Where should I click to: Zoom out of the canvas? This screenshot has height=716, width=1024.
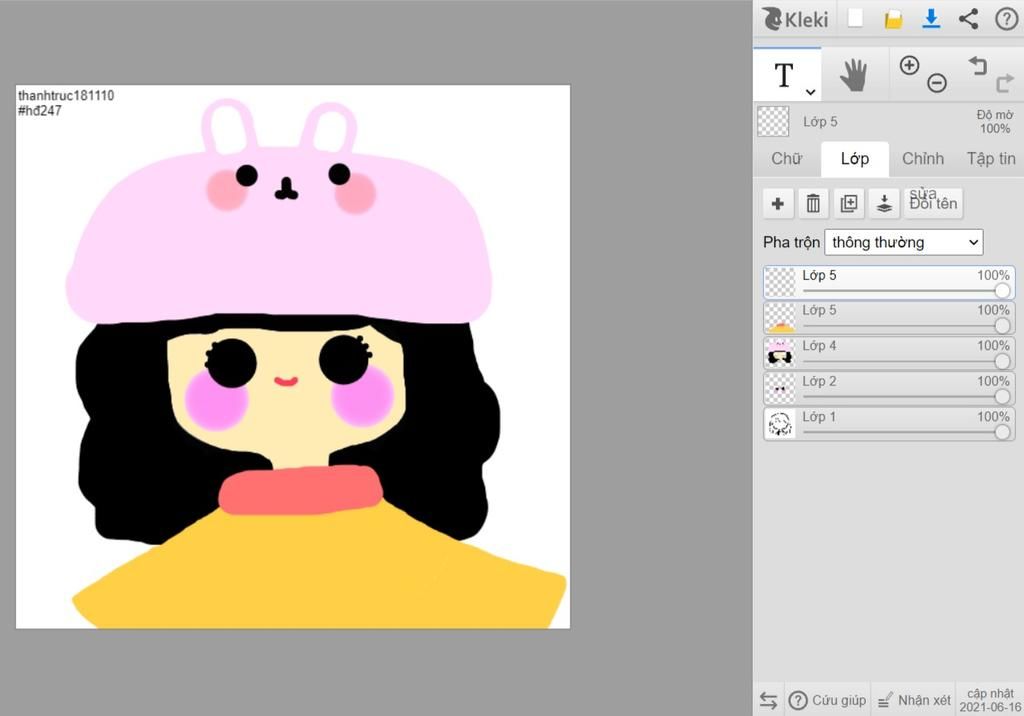(937, 83)
